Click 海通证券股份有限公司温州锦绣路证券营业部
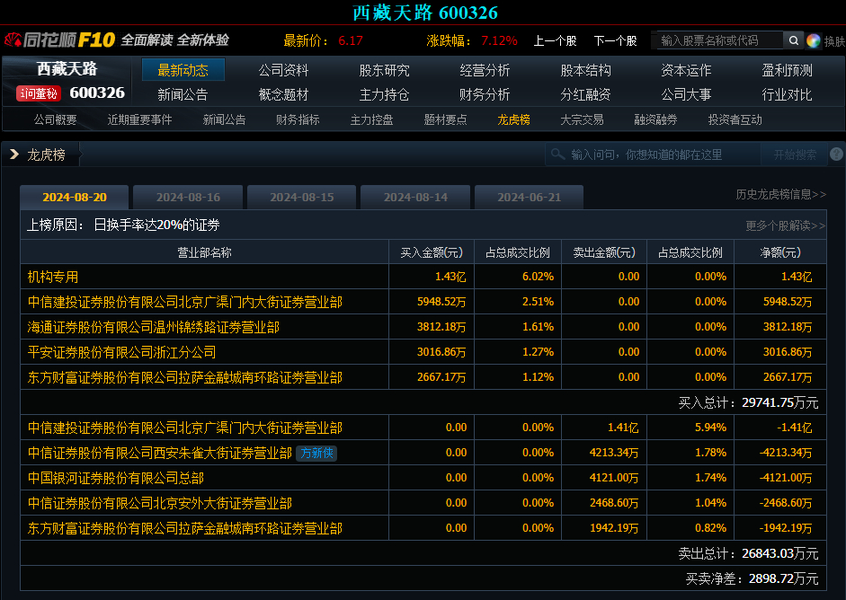846x600 pixels. click(x=153, y=327)
